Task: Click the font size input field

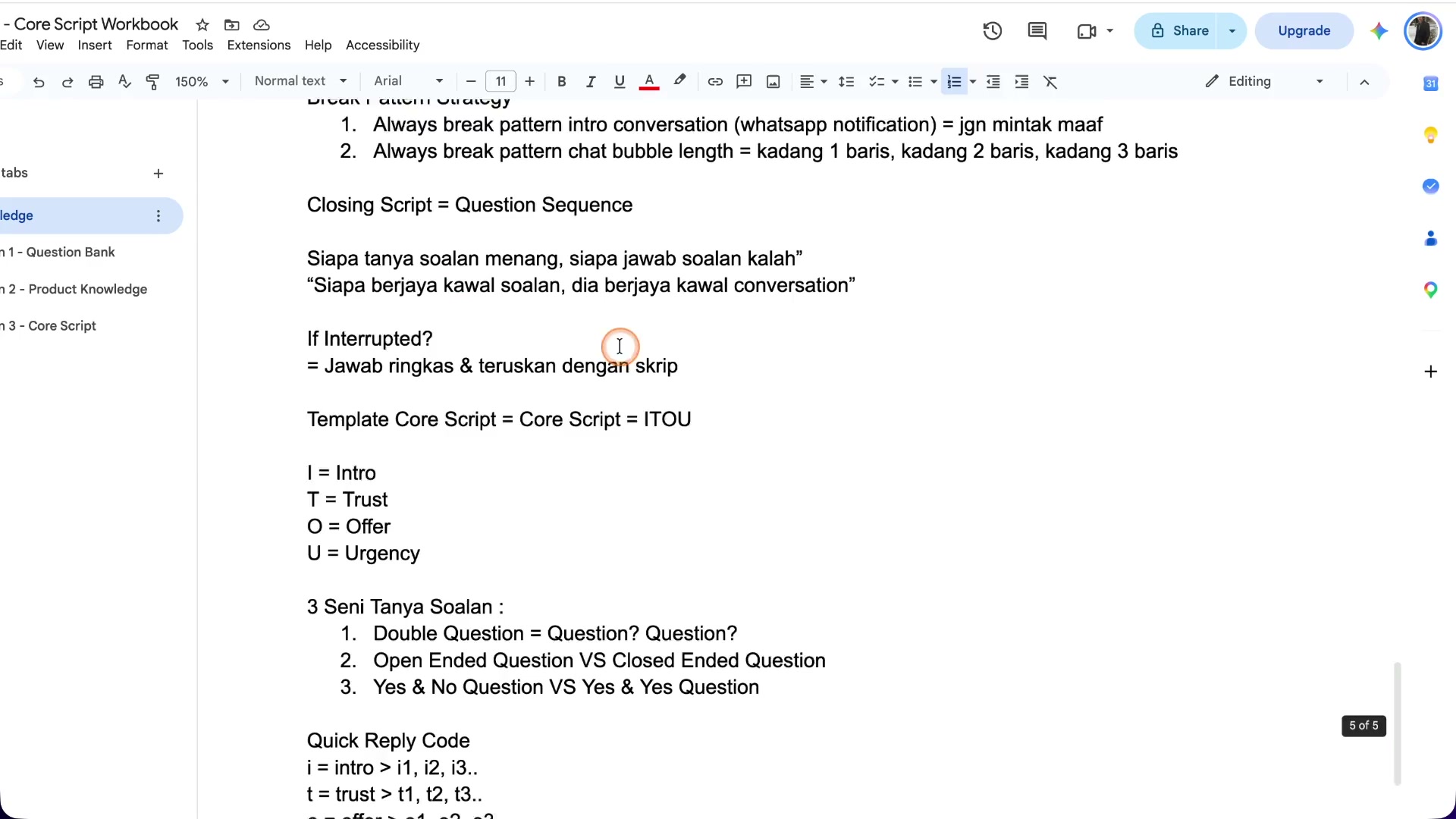Action: (500, 82)
